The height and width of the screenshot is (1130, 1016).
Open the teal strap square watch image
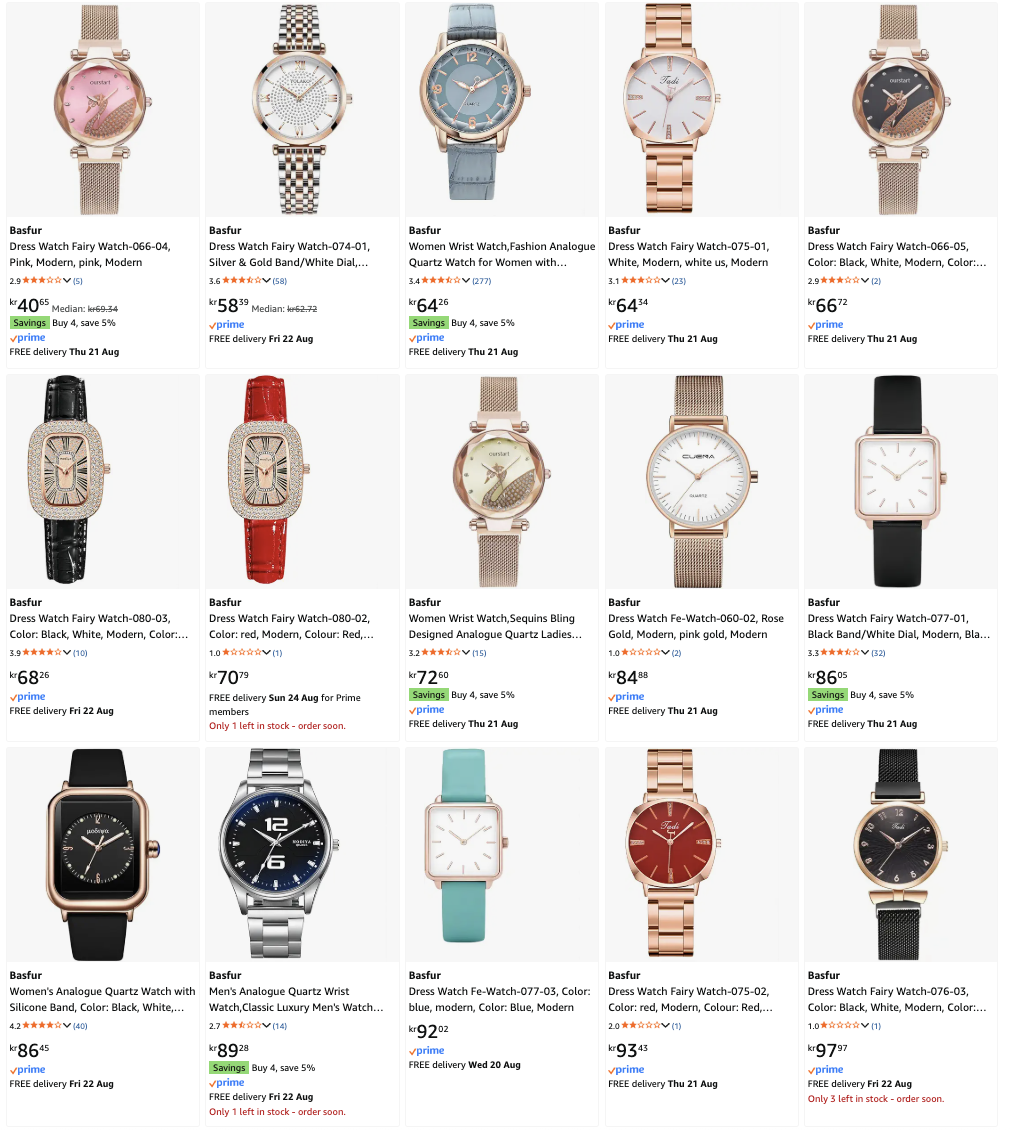point(502,854)
